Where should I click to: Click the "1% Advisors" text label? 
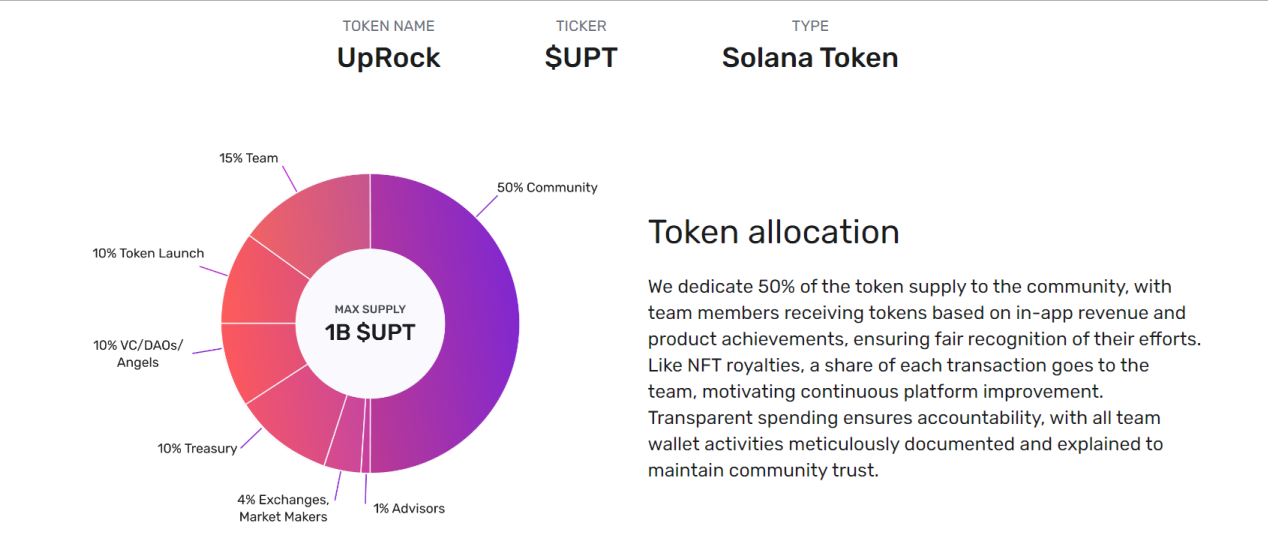coord(409,508)
